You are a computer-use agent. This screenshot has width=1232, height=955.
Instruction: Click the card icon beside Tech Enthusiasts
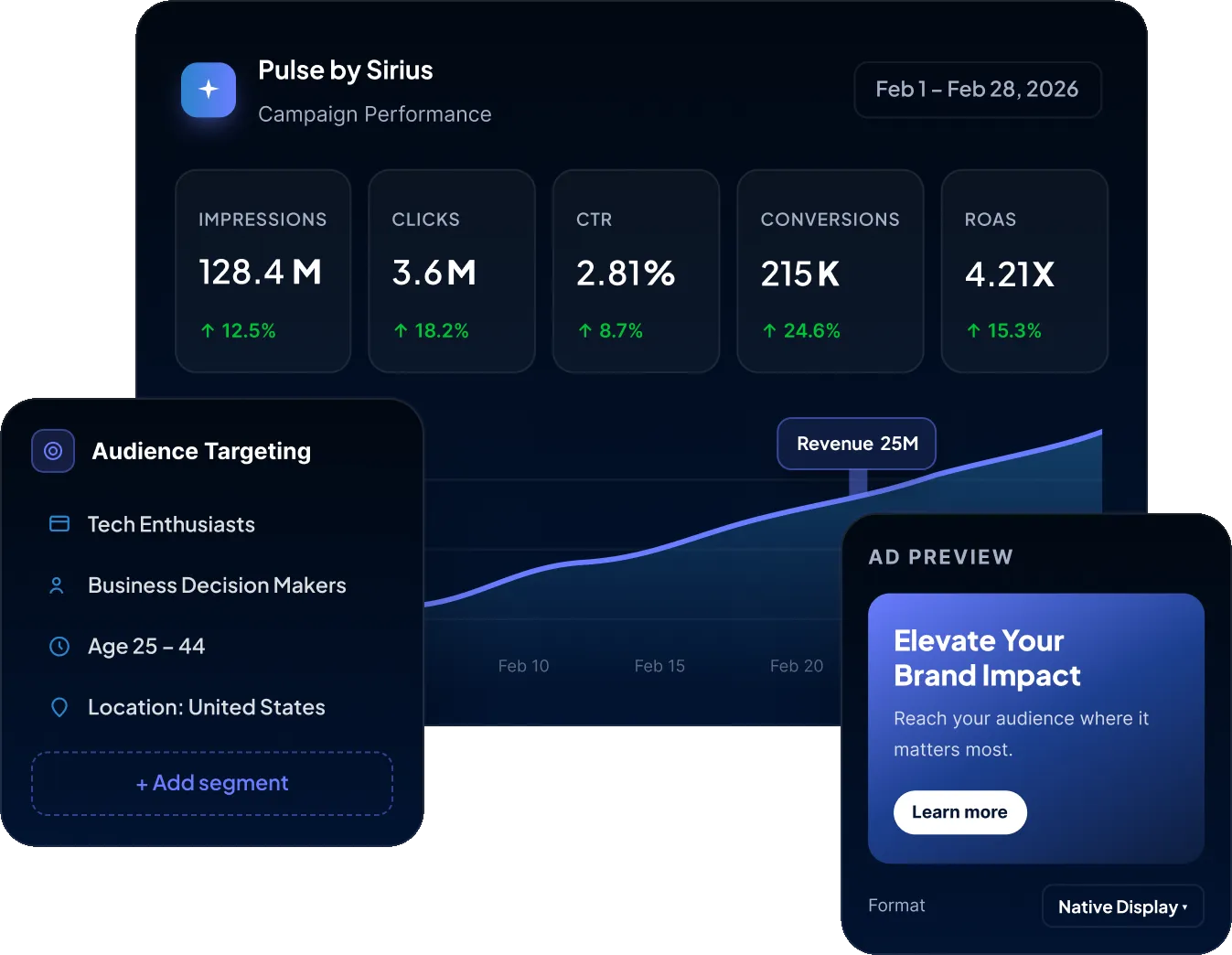click(59, 524)
